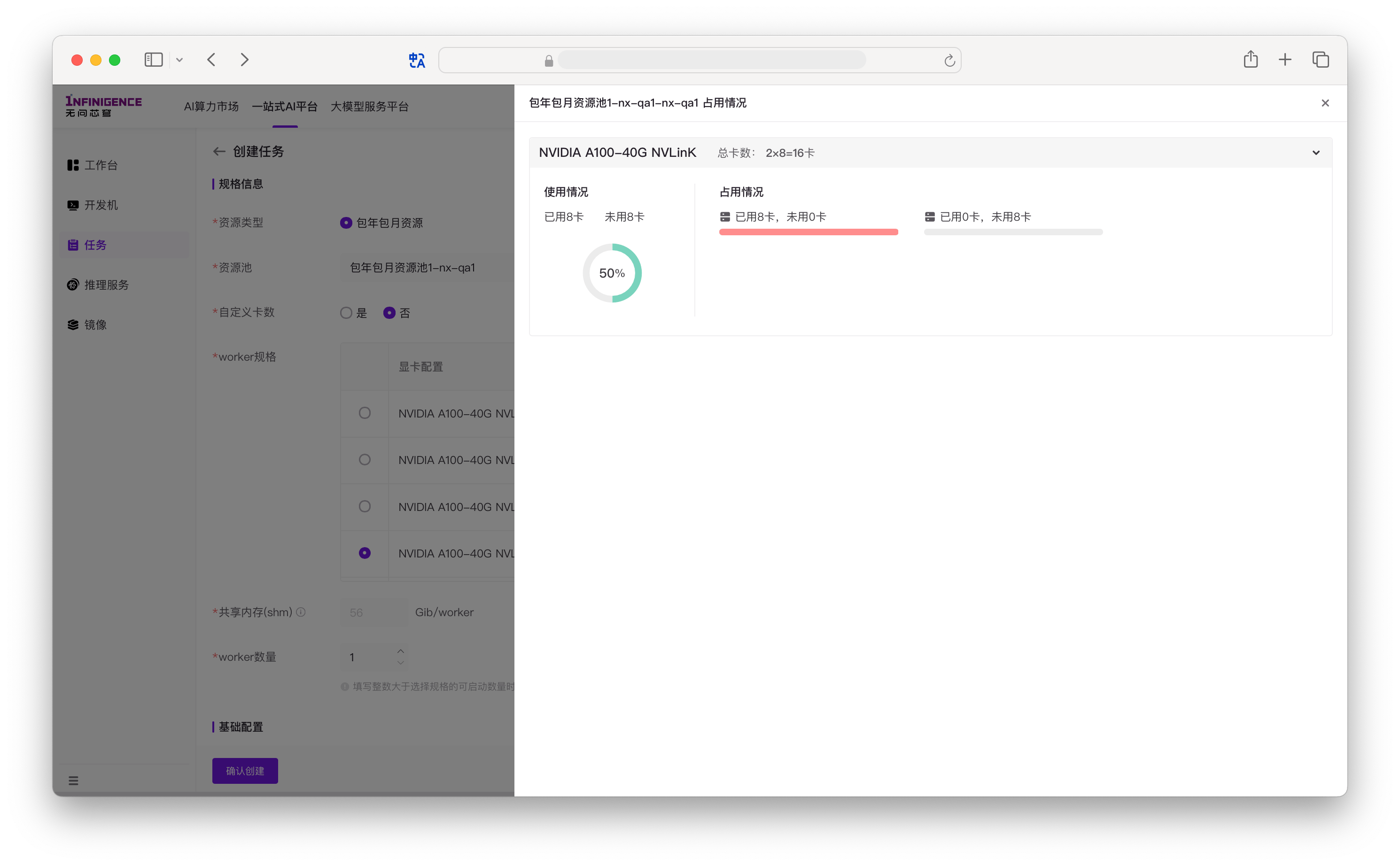1400x866 pixels.
Task: Click the gray unused node bar
Action: pos(1013,232)
